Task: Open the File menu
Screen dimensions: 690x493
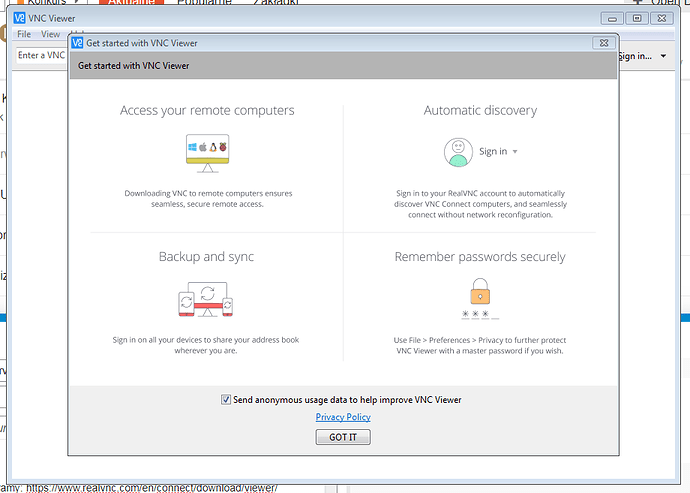Action: (x=24, y=34)
